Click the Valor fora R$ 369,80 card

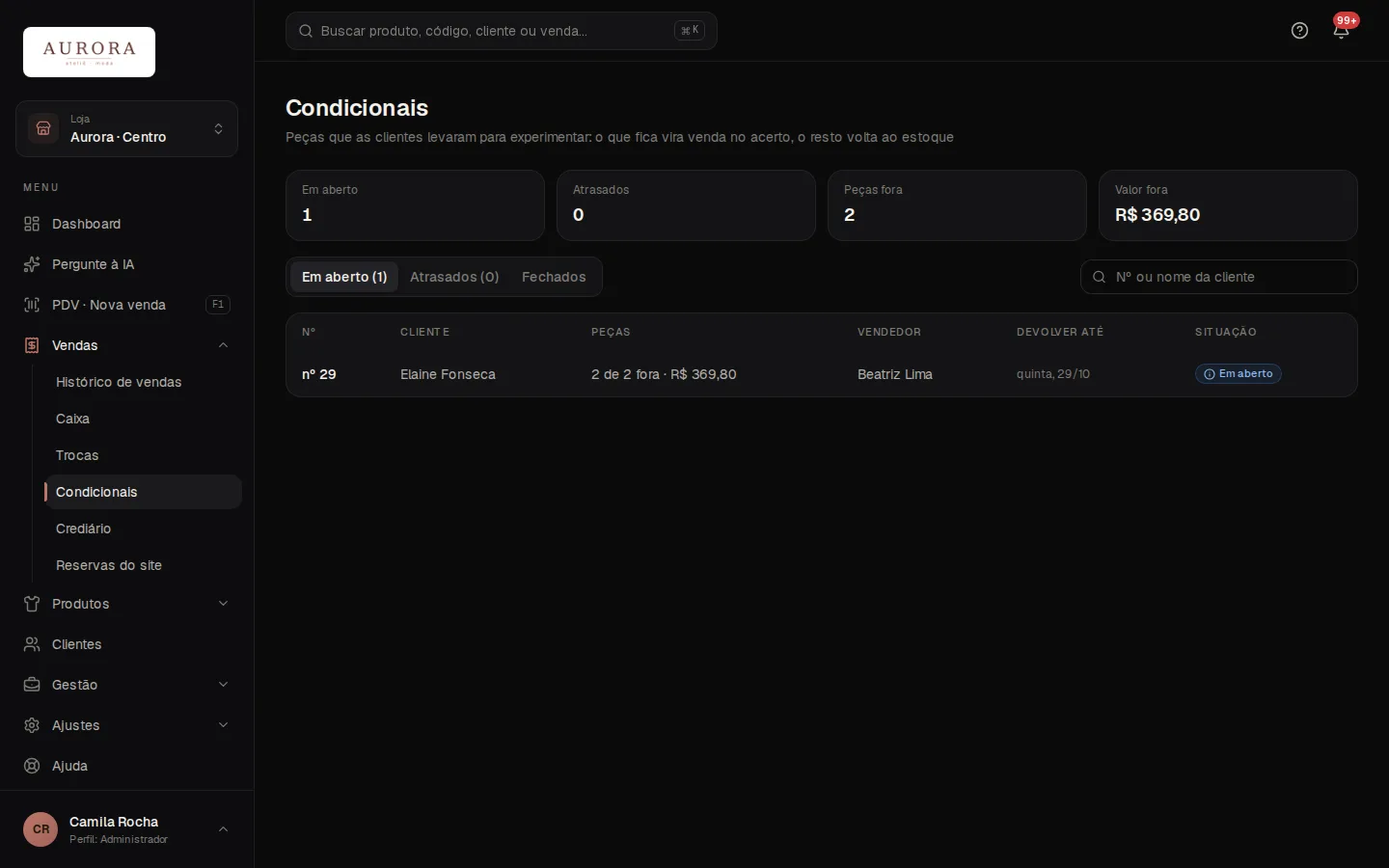coord(1228,205)
